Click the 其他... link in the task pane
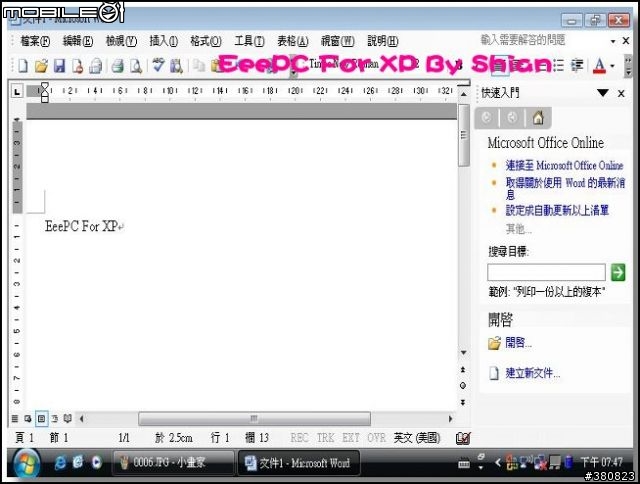Viewport: 640px width, 484px height. (x=518, y=229)
